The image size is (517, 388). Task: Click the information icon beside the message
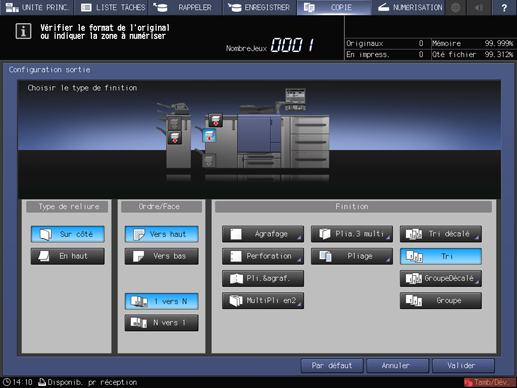pyautogui.click(x=23, y=31)
